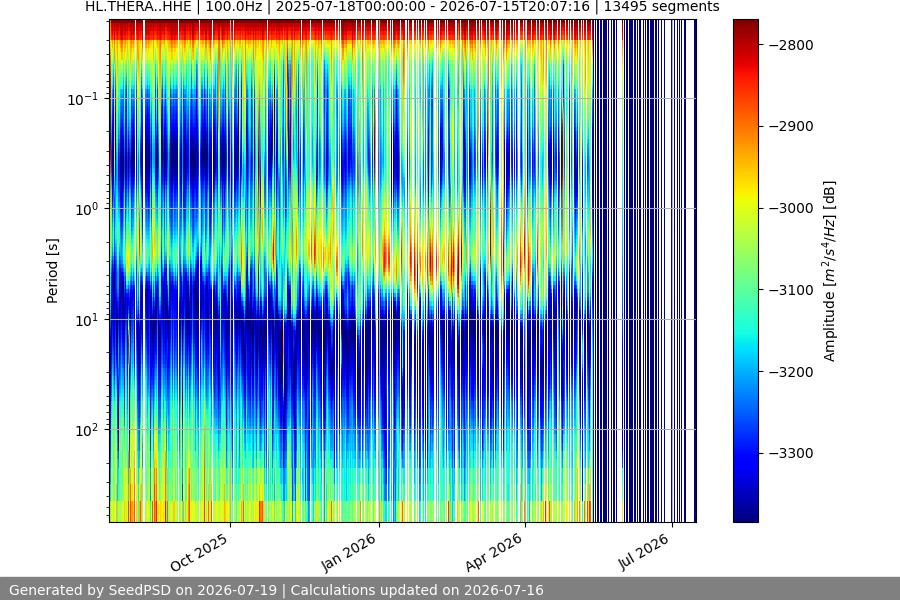Click the -3300 colorbar tick value

(790, 454)
